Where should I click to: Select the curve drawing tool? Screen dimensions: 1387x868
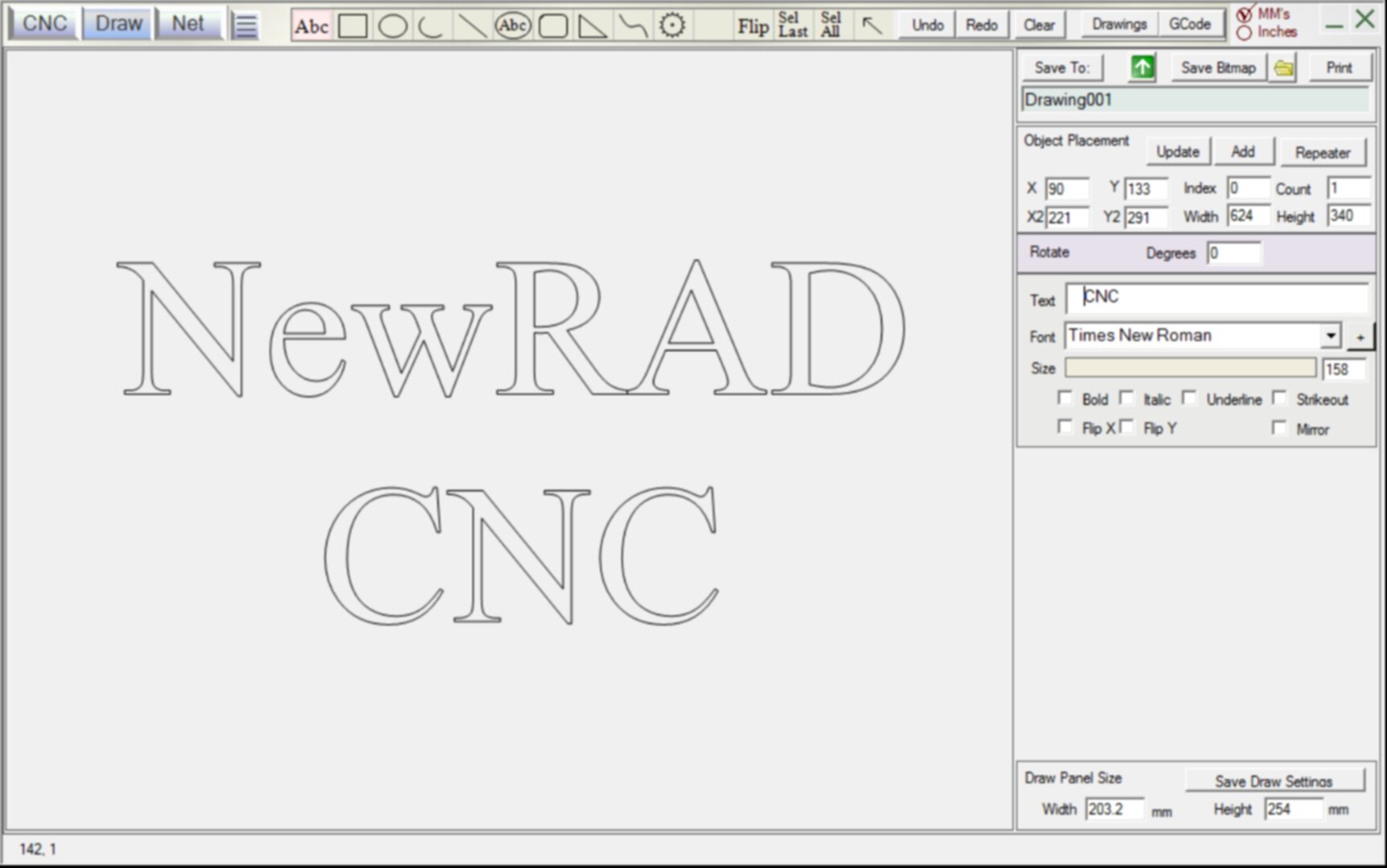(633, 27)
